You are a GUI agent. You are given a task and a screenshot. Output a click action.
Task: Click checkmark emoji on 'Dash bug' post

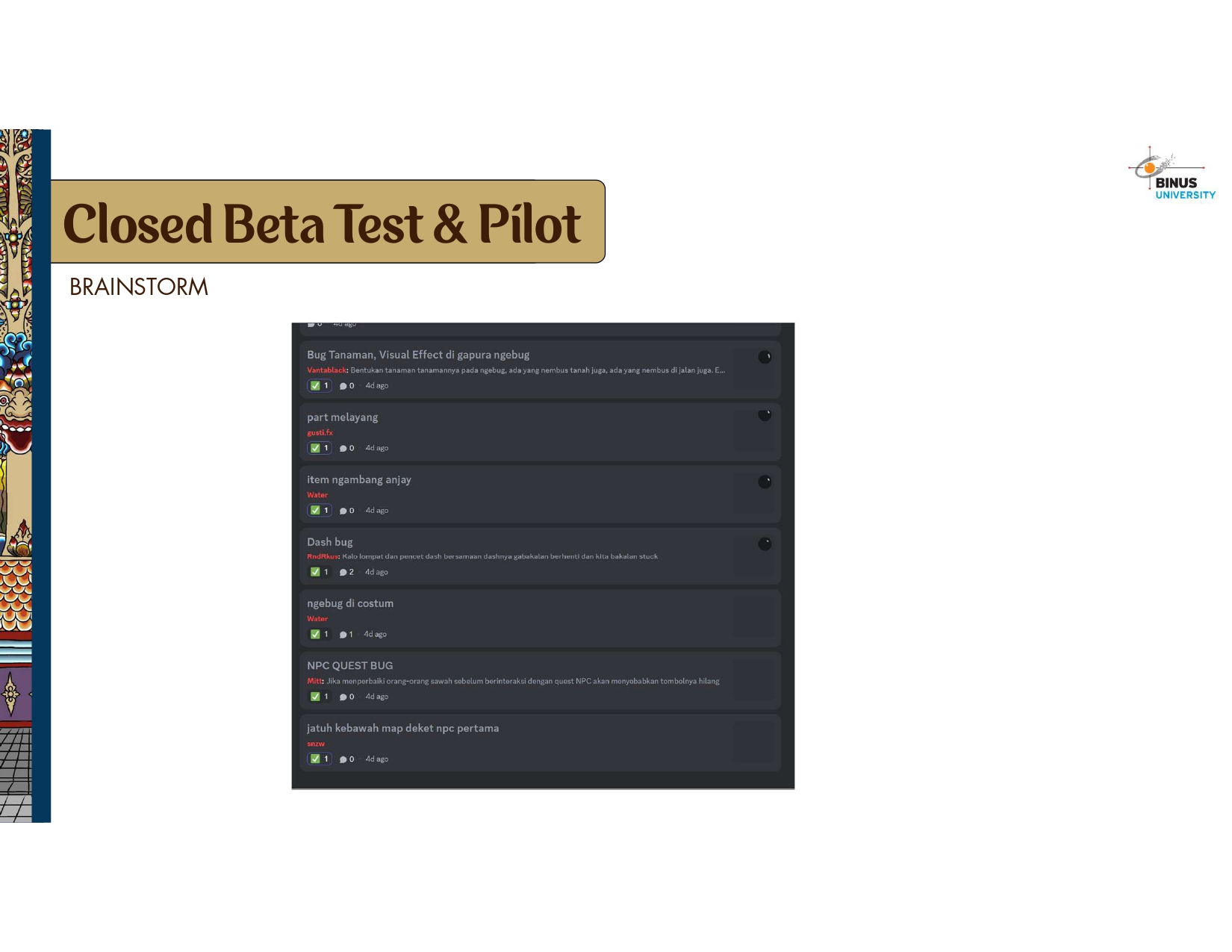pyautogui.click(x=315, y=572)
